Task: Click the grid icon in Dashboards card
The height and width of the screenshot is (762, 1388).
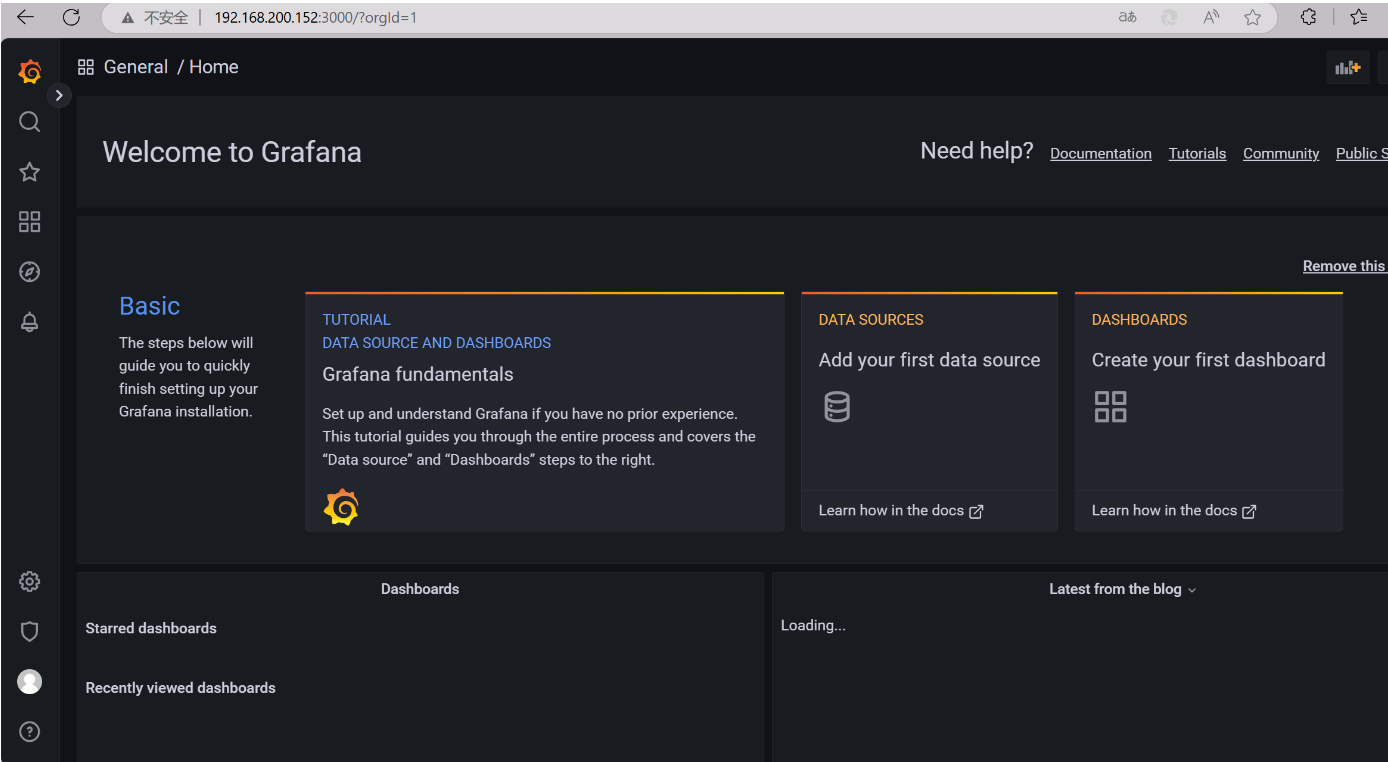Action: [x=1110, y=407]
